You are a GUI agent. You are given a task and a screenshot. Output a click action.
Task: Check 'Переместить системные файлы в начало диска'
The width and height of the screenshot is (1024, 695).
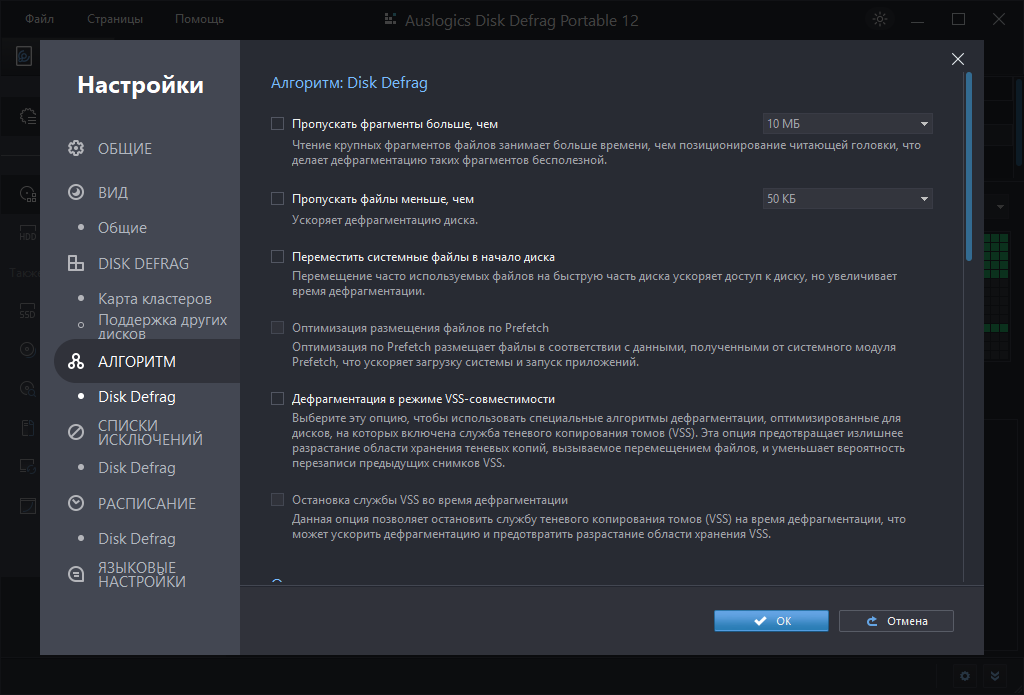tap(278, 257)
